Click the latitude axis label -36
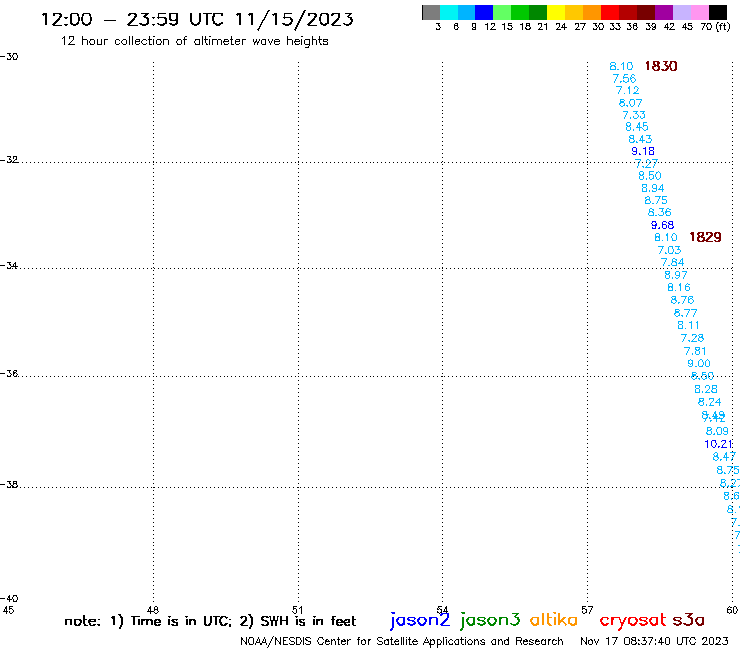Viewport: 740px width, 650px height. coord(9,373)
